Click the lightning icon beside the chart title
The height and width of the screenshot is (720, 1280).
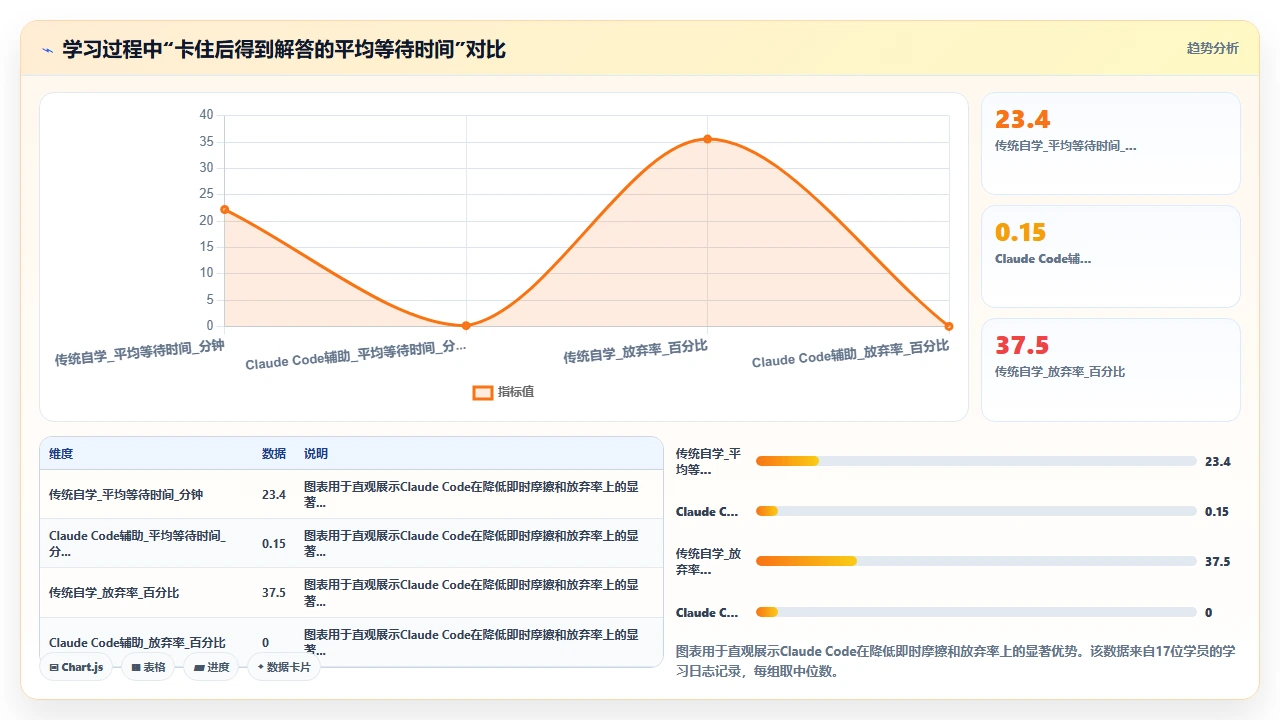click(x=47, y=50)
